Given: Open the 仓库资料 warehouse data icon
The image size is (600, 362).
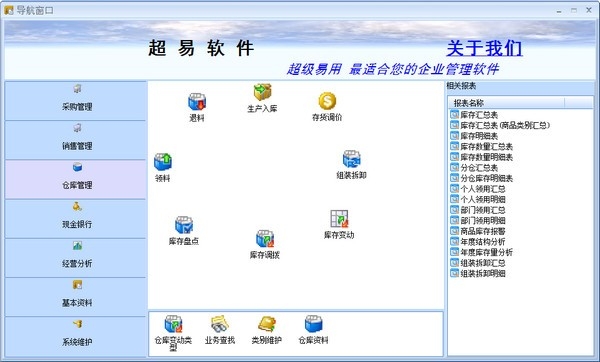Looking at the screenshot, I should pos(313,324).
